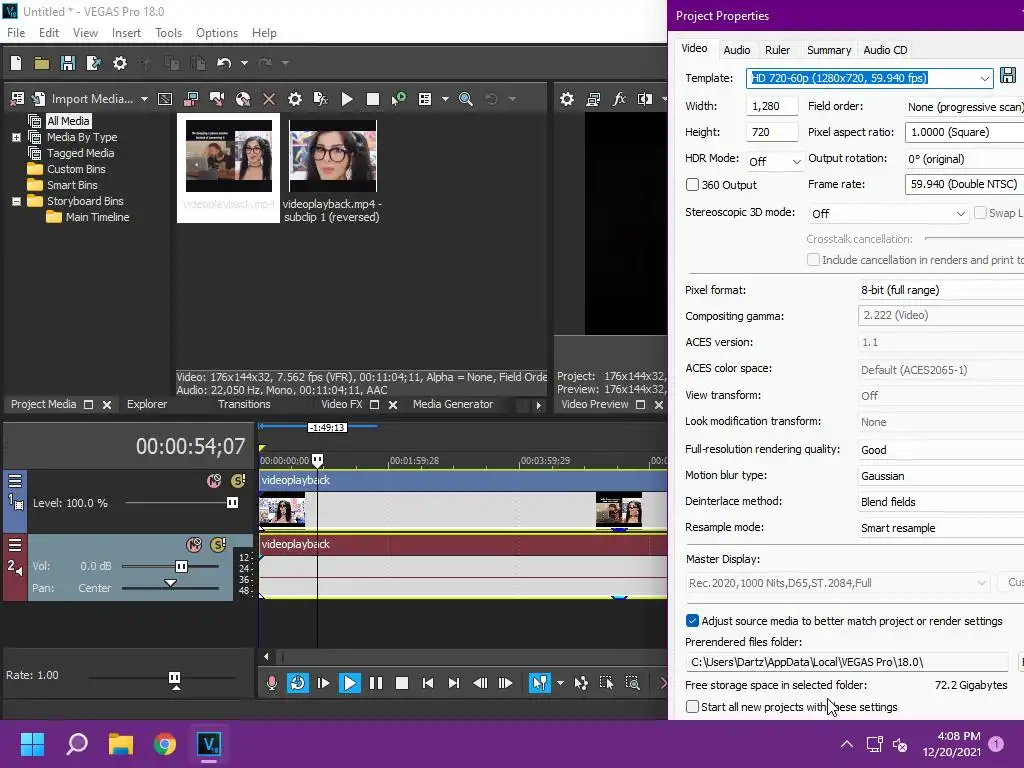The width and height of the screenshot is (1024, 768).
Task: Open Import Media dropdown arrow
Action: coord(144,99)
